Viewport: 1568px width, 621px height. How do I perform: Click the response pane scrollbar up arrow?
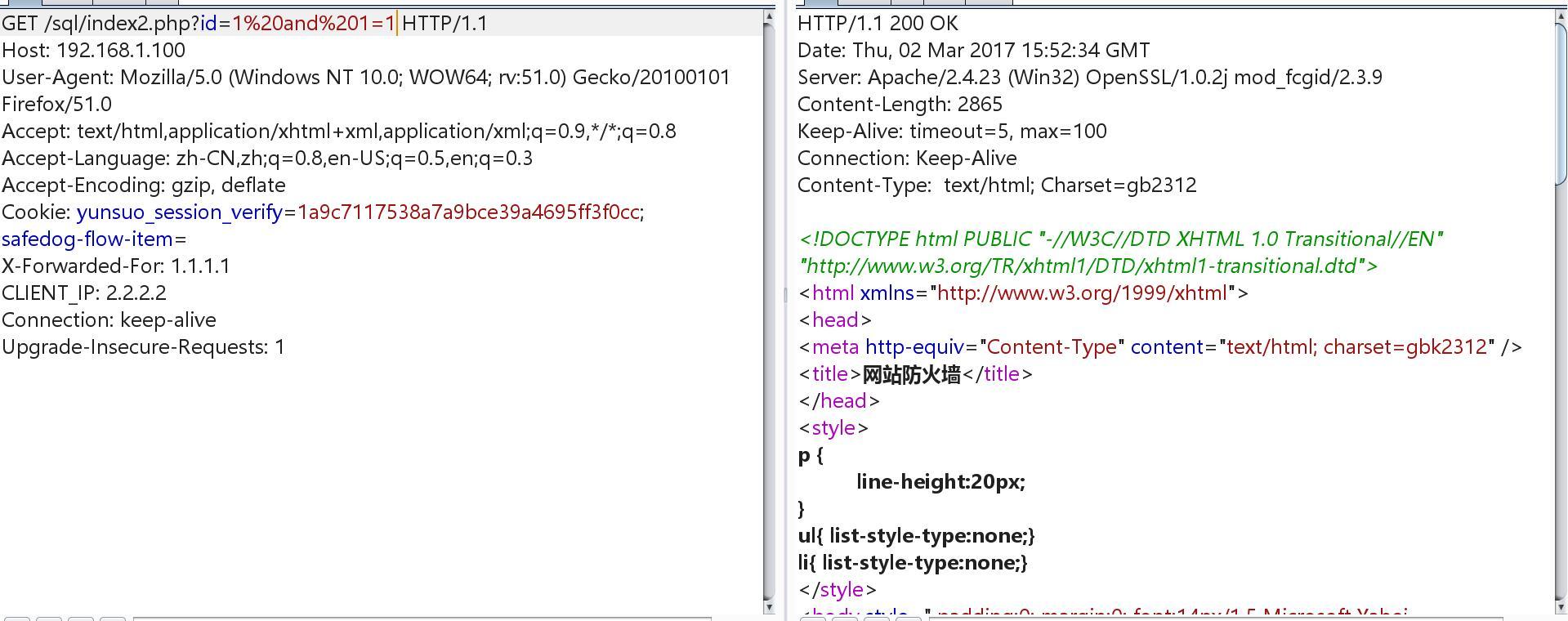point(1561,17)
